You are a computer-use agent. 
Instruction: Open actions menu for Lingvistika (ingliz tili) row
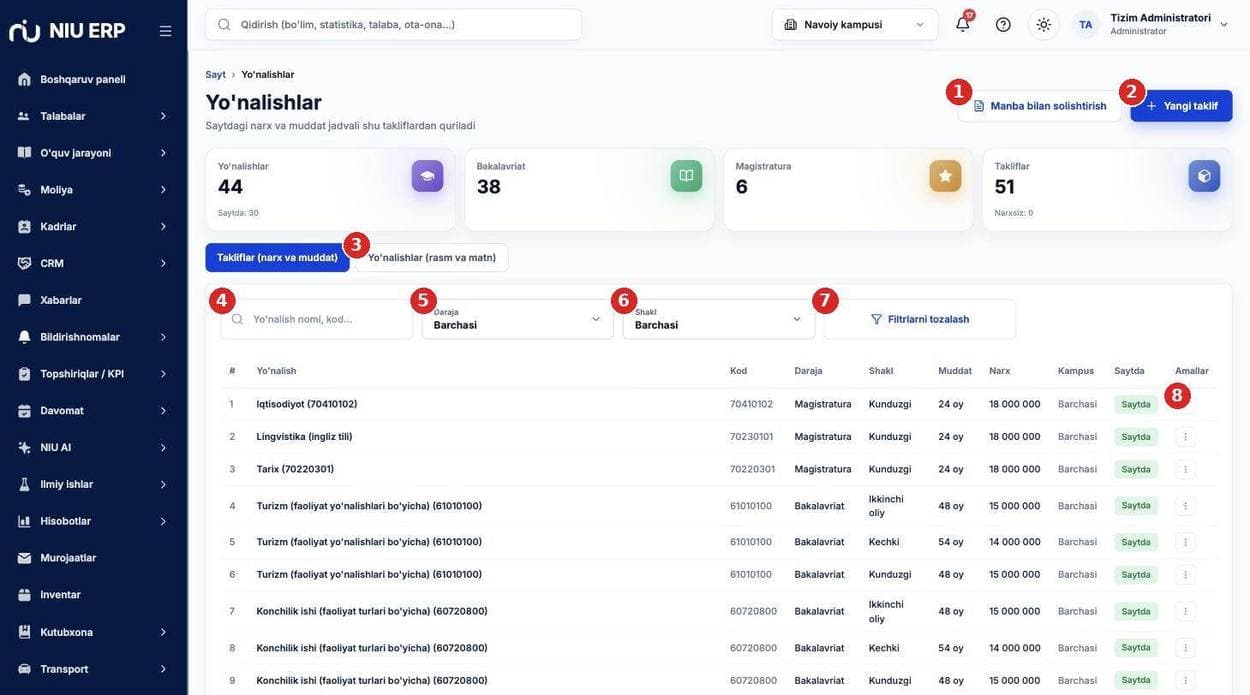coord(1185,437)
